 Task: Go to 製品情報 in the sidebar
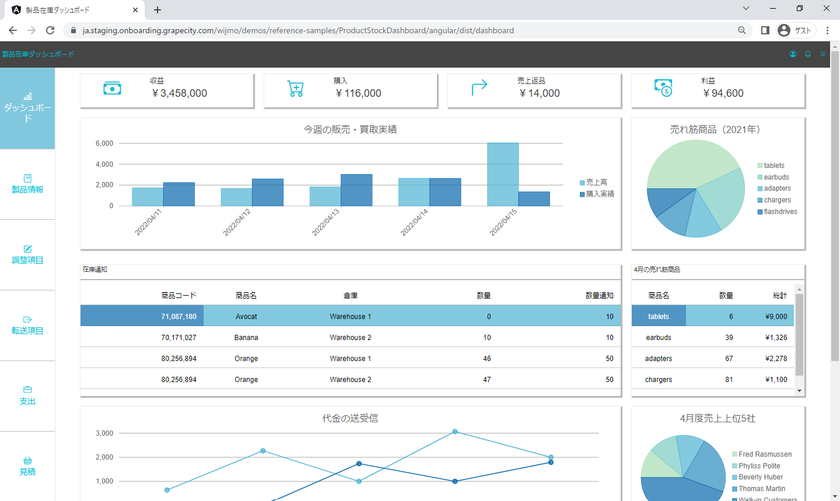[27, 184]
